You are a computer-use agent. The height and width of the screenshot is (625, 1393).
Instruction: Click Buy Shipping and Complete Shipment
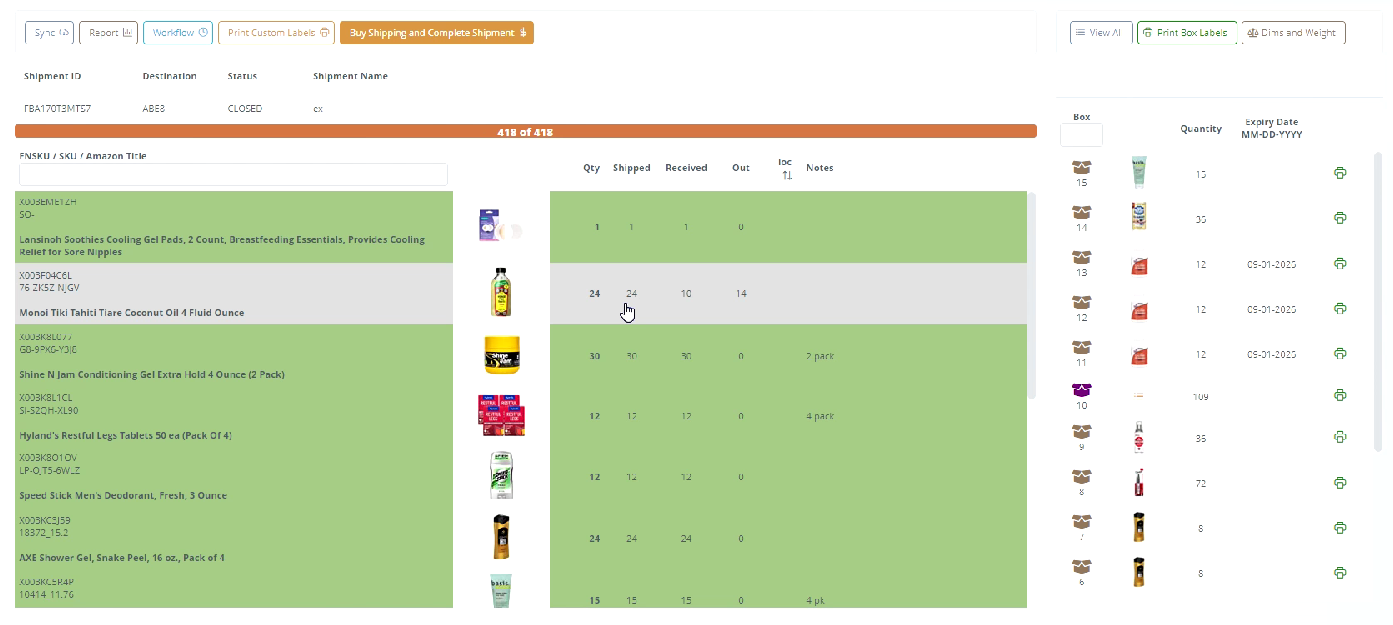click(437, 33)
